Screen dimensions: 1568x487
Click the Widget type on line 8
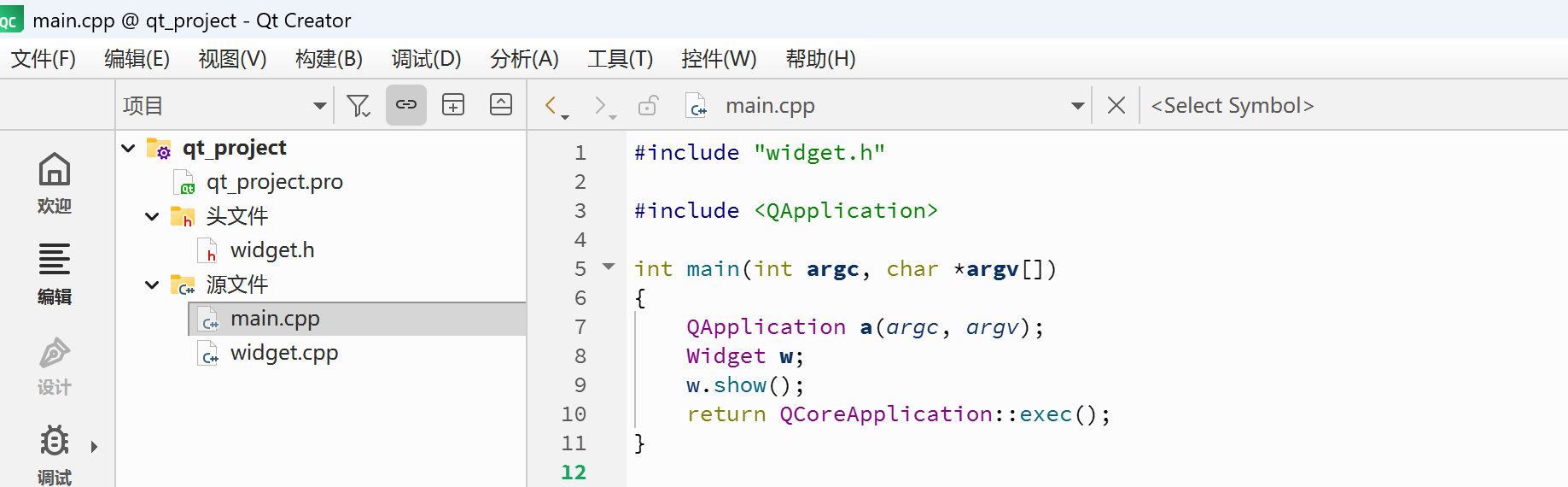pyautogui.click(x=726, y=356)
